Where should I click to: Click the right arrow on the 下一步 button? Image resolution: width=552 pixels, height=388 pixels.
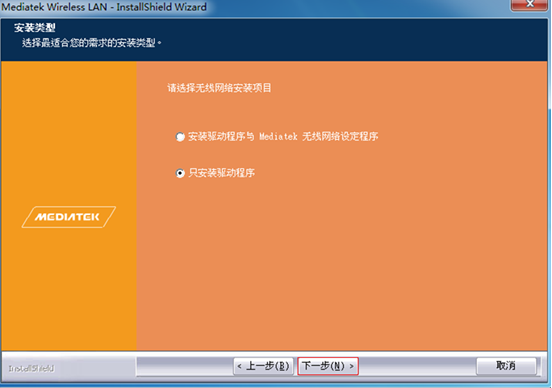pos(351,367)
